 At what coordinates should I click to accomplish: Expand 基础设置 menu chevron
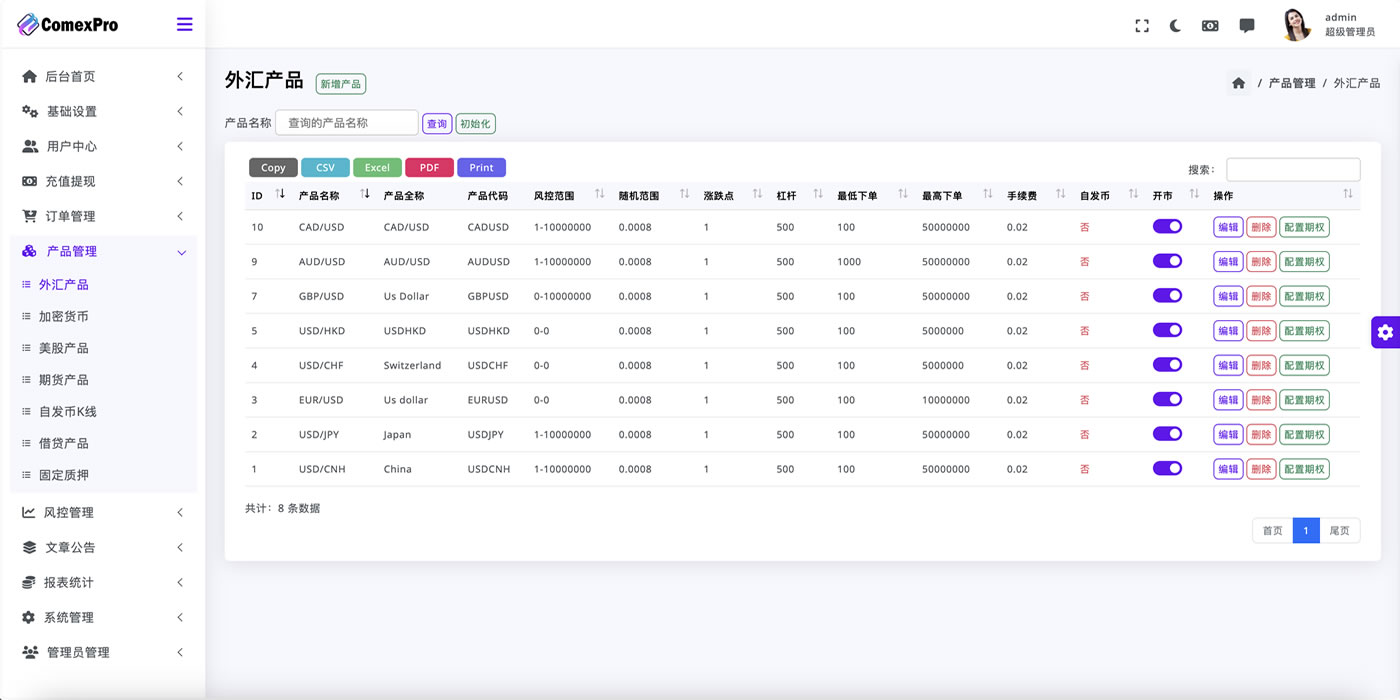180,111
